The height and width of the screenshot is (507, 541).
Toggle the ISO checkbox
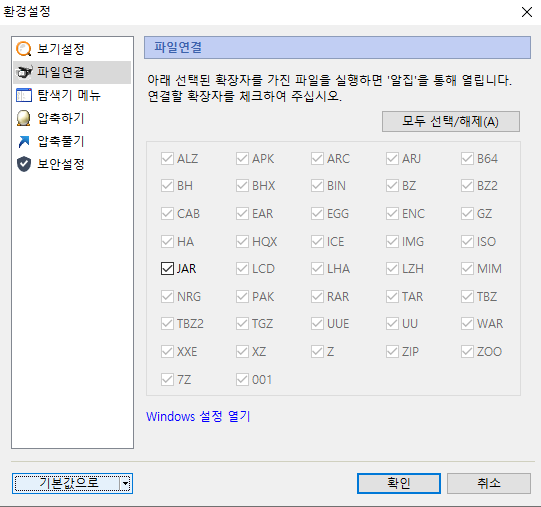click(467, 242)
